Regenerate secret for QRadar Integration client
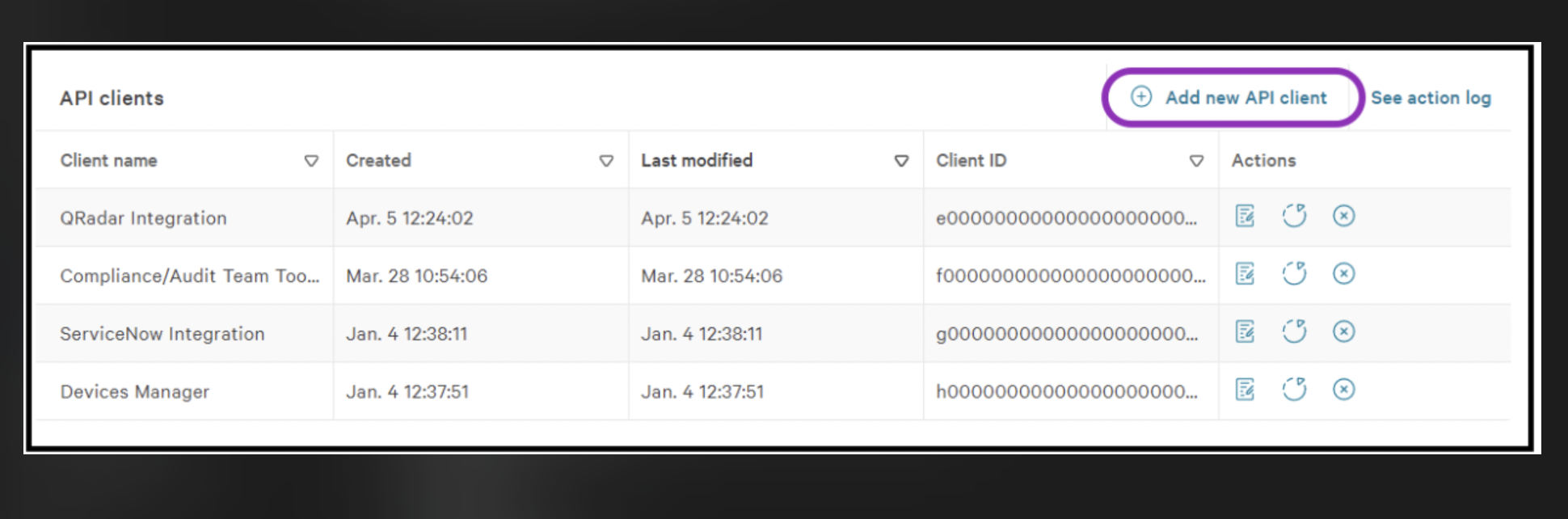Viewport: 1568px width, 519px height. 1294,216
